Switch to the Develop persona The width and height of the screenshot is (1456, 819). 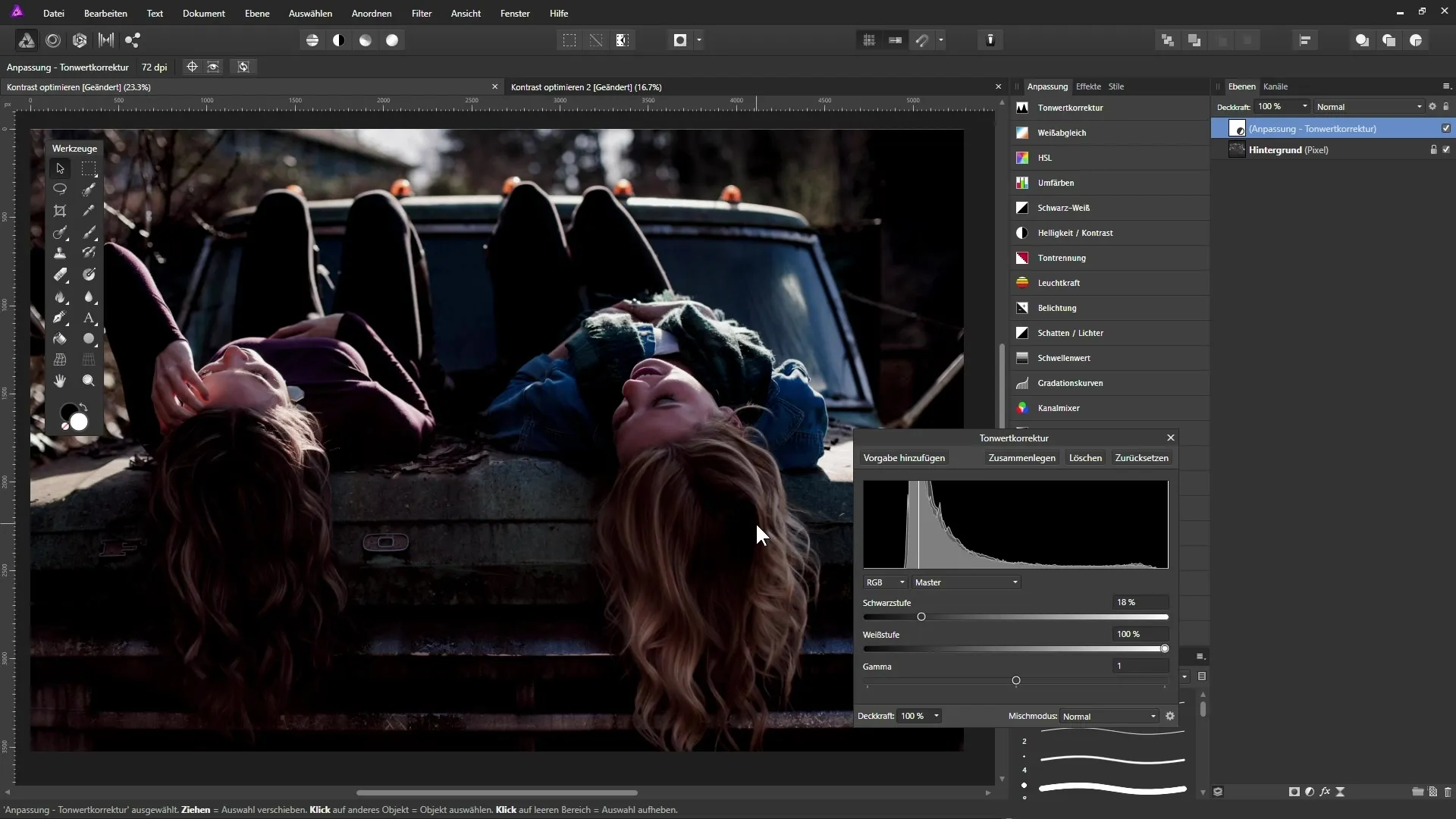(x=80, y=40)
